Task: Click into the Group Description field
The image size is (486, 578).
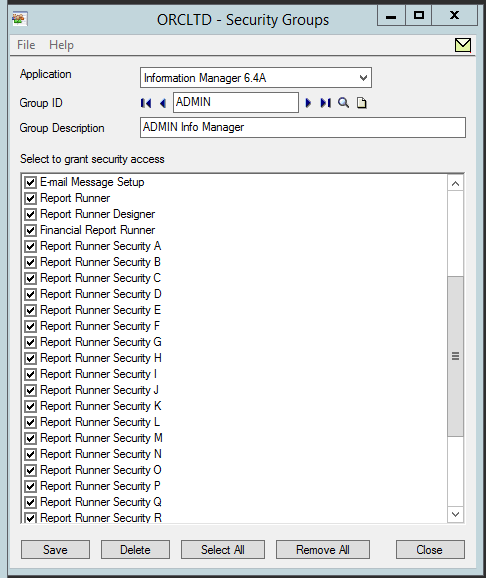Action: pos(303,128)
